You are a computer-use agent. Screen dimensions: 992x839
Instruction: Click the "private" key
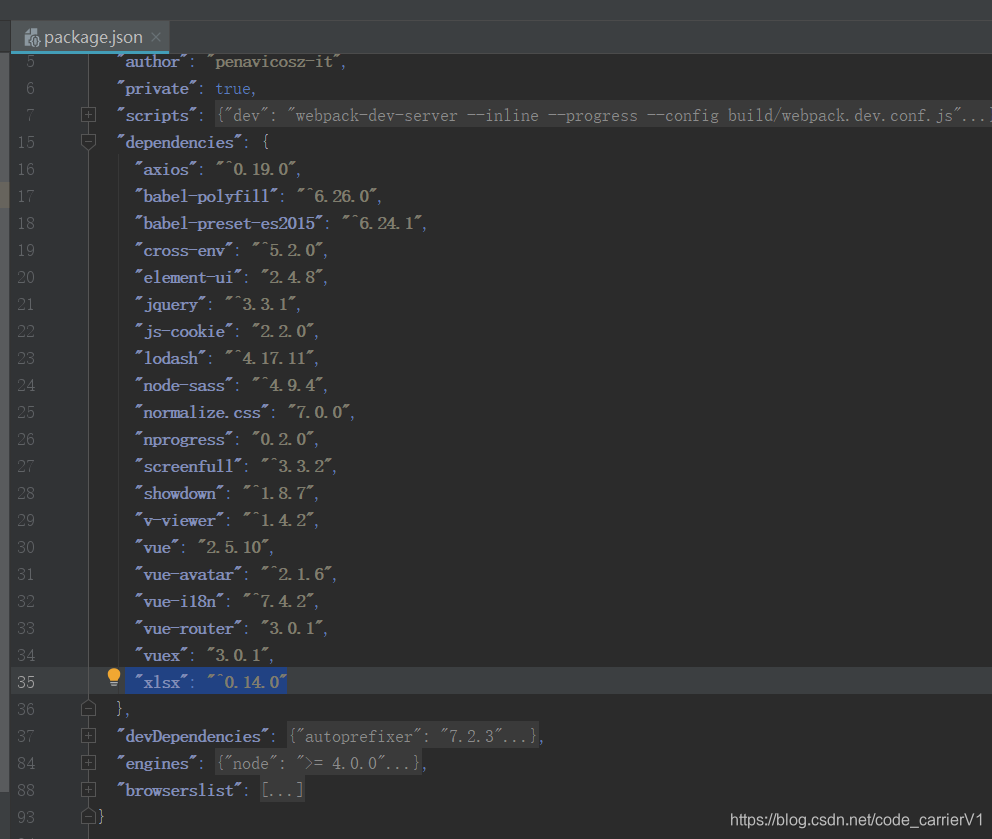[157, 89]
